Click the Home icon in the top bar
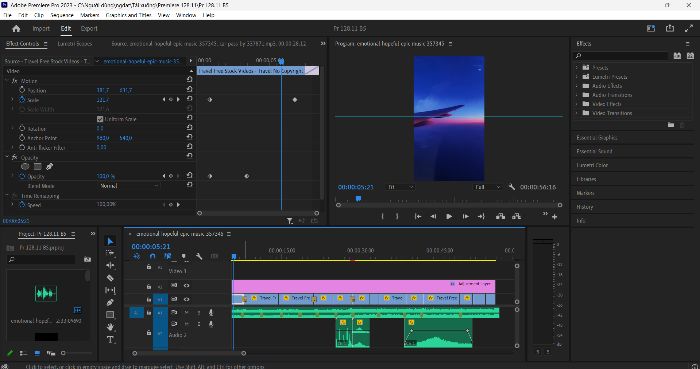The height and width of the screenshot is (369, 700). 17,29
